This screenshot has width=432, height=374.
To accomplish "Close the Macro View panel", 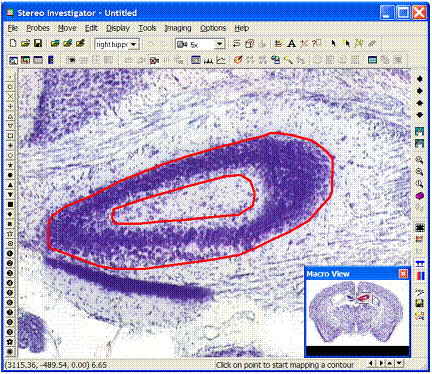I will point(403,274).
